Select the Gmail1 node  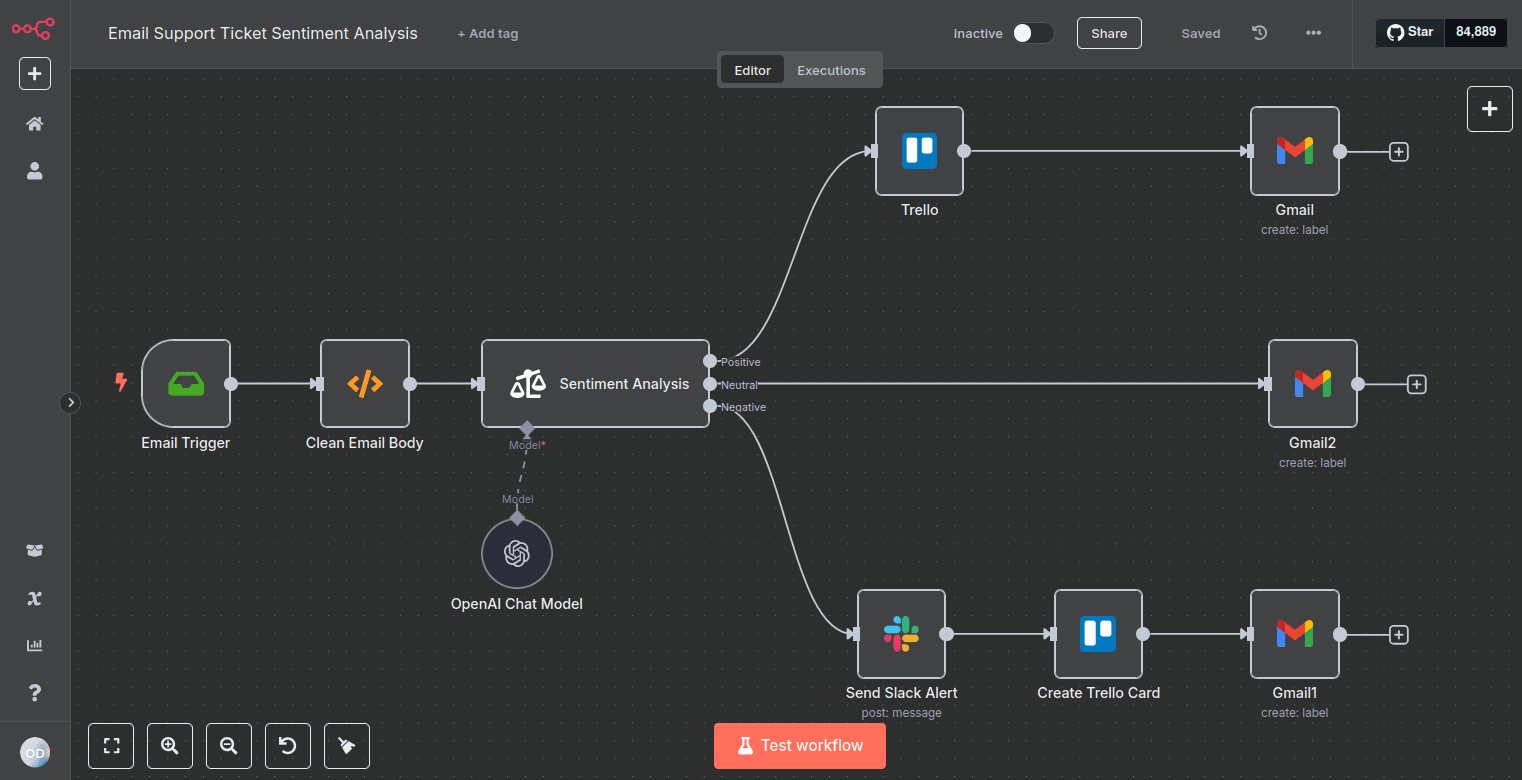point(1295,633)
